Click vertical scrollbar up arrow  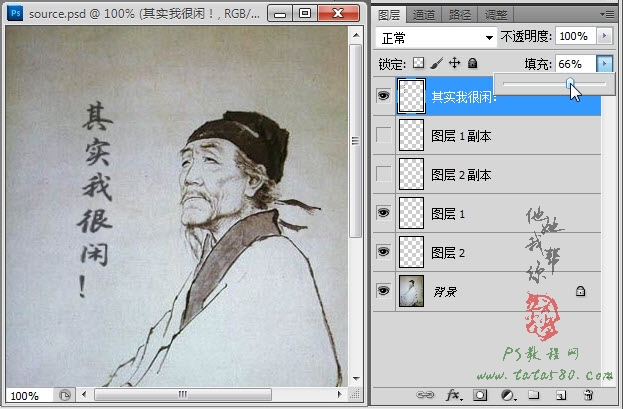356,35
